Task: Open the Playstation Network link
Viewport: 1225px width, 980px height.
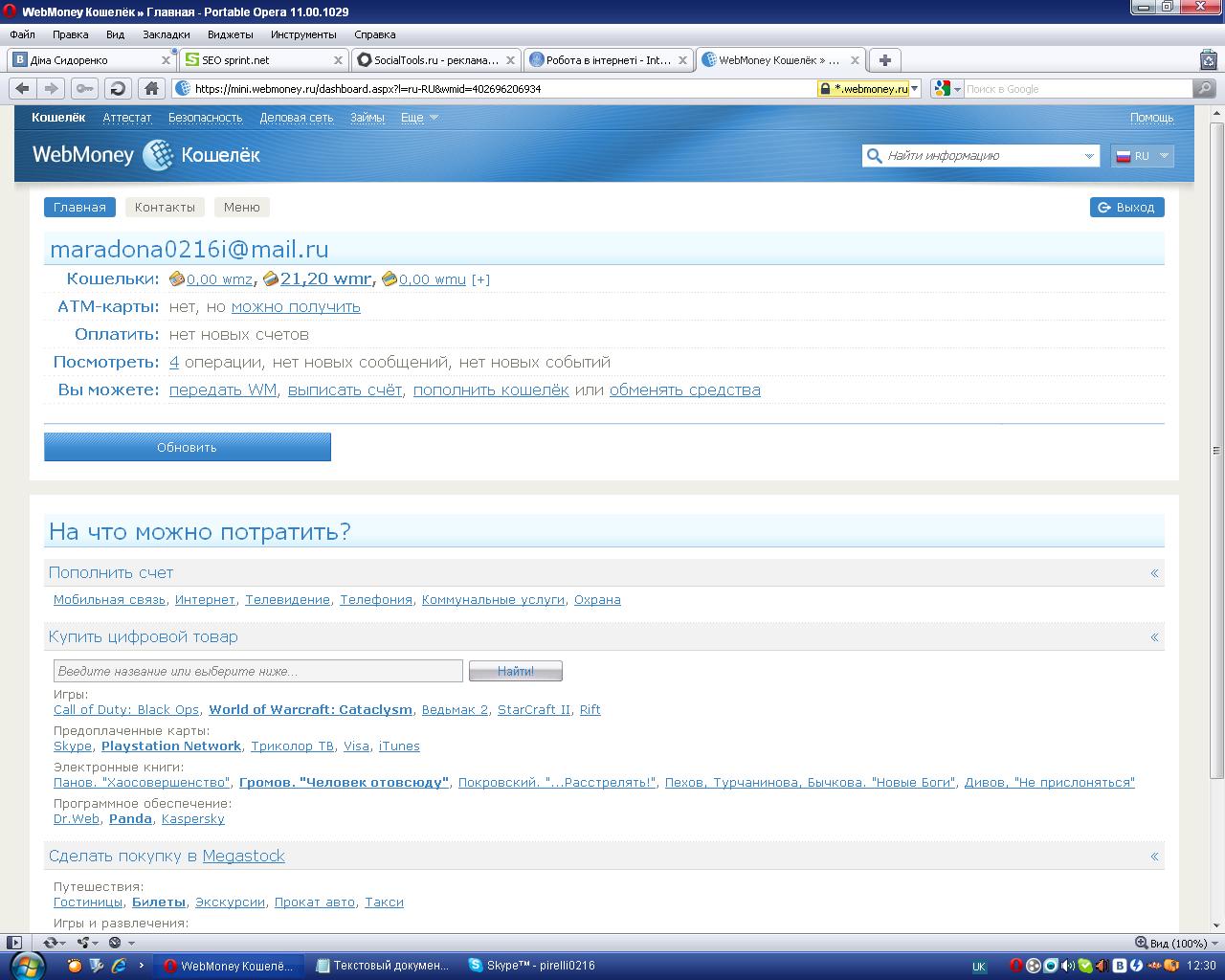Action: click(171, 746)
